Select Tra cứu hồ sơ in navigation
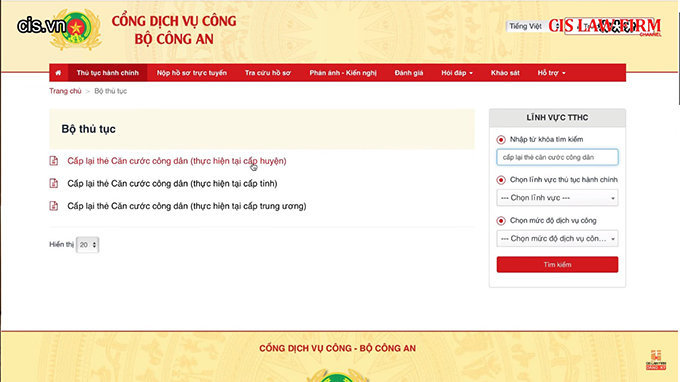Viewport: 680px width, 382px height. tap(268, 73)
